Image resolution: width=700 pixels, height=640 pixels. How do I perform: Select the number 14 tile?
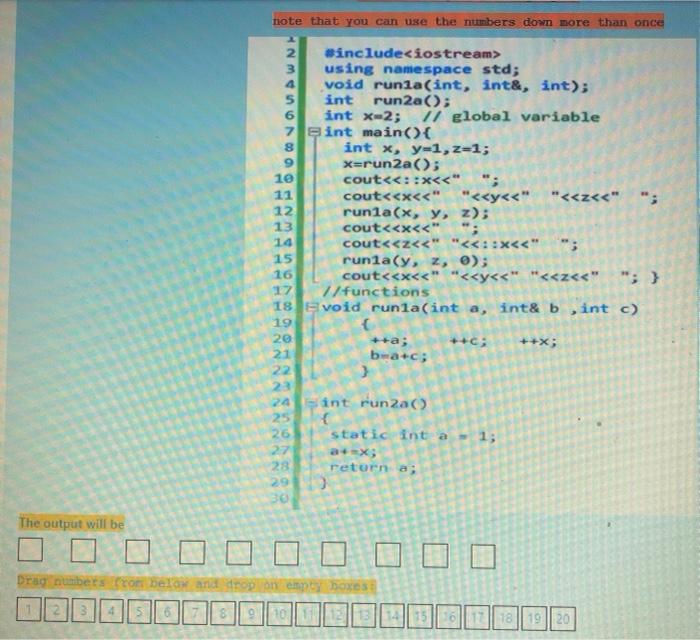392,617
